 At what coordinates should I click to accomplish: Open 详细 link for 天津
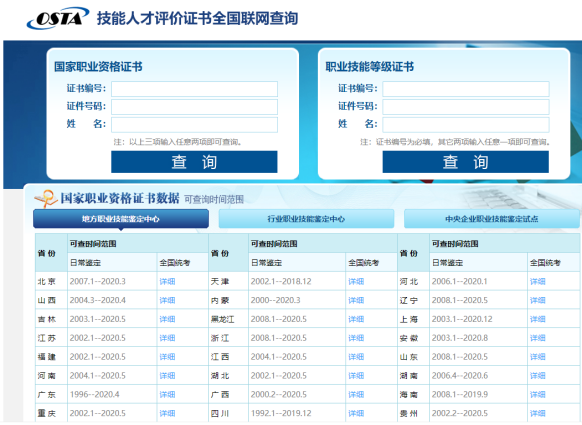point(356,281)
